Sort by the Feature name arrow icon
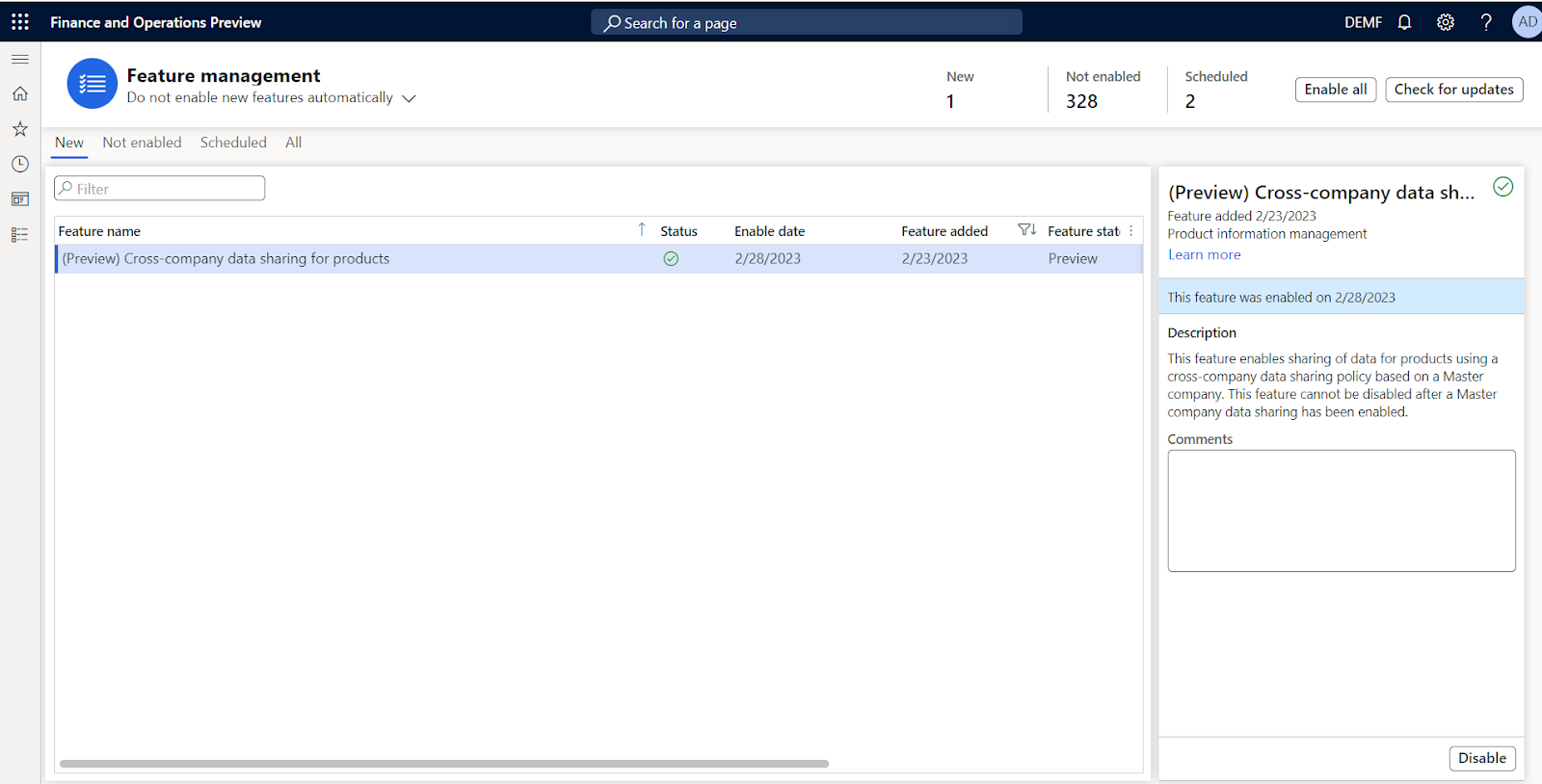This screenshot has width=1542, height=784. (642, 229)
